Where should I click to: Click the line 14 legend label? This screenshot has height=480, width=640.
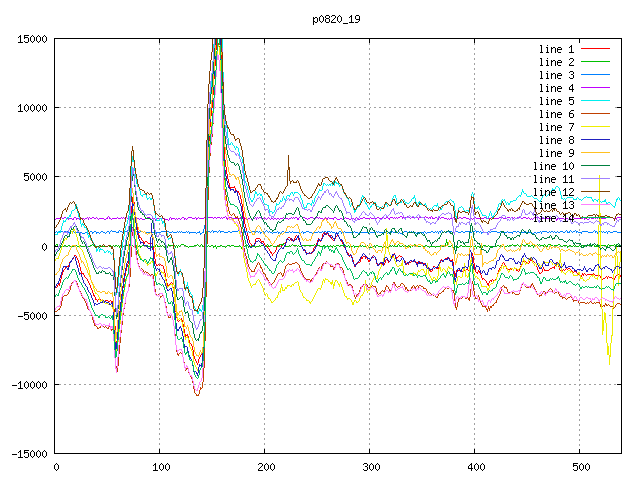pos(553,218)
